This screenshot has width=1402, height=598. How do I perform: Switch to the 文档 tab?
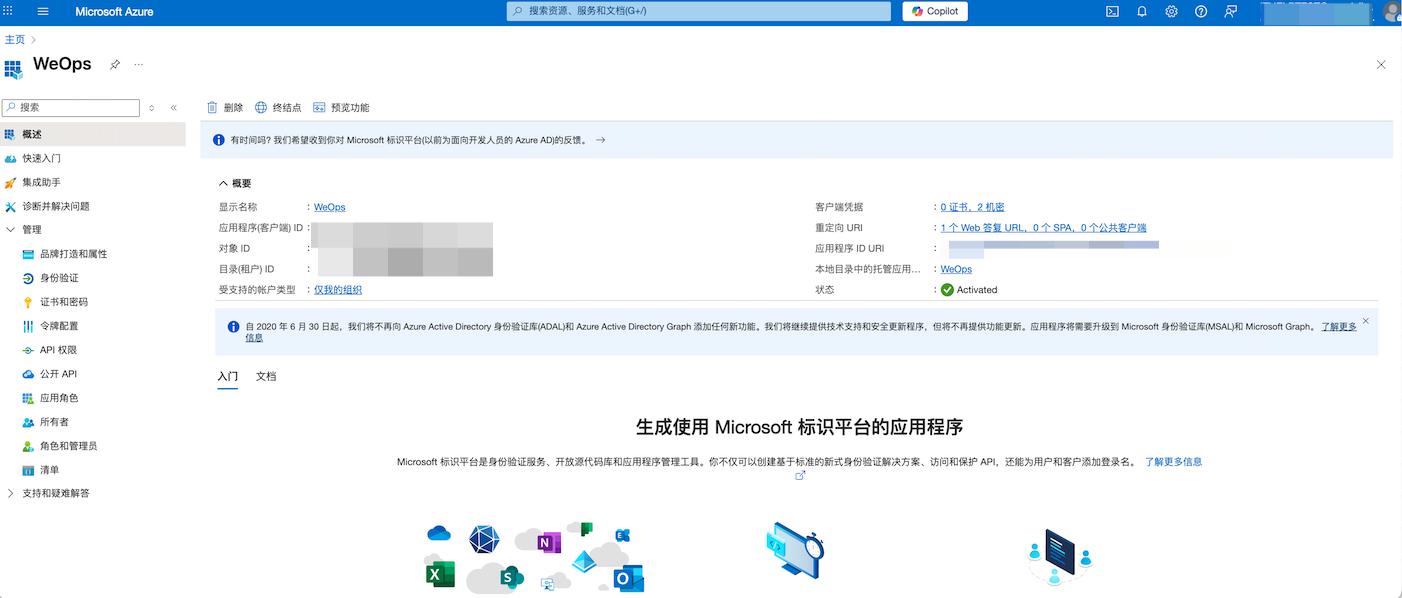[266, 377]
